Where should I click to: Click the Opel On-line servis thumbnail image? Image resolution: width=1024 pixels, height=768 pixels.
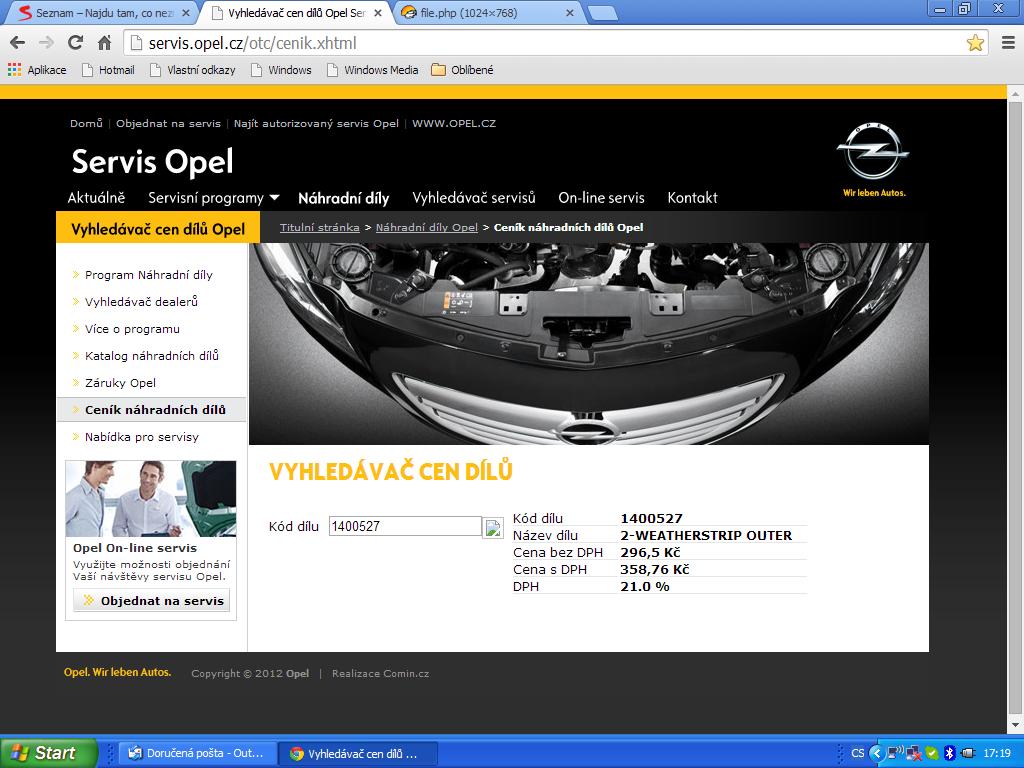point(151,499)
